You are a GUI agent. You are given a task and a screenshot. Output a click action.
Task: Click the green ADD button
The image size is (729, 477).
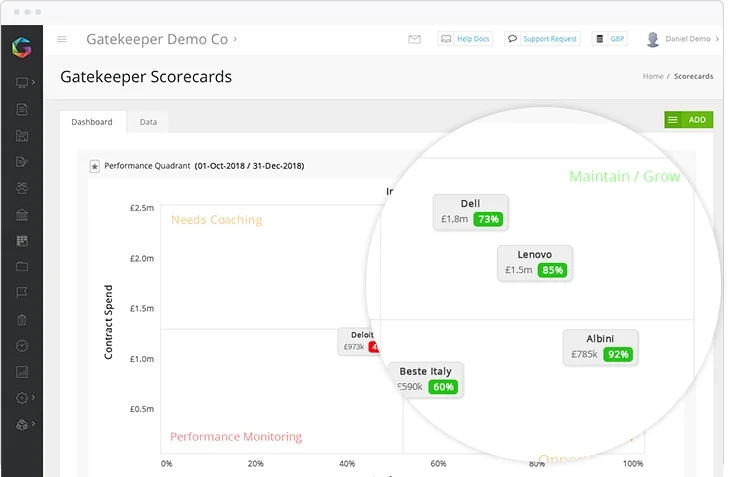pyautogui.click(x=697, y=120)
